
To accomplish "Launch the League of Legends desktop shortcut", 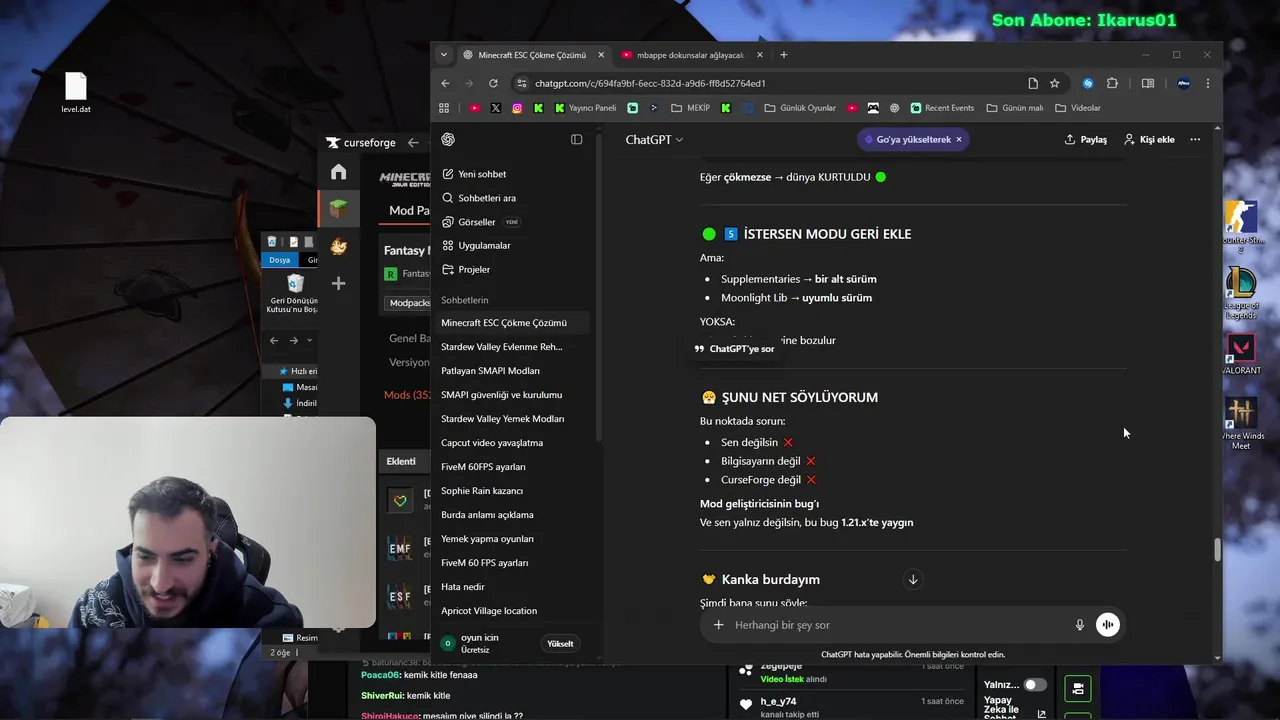I will [1241, 293].
